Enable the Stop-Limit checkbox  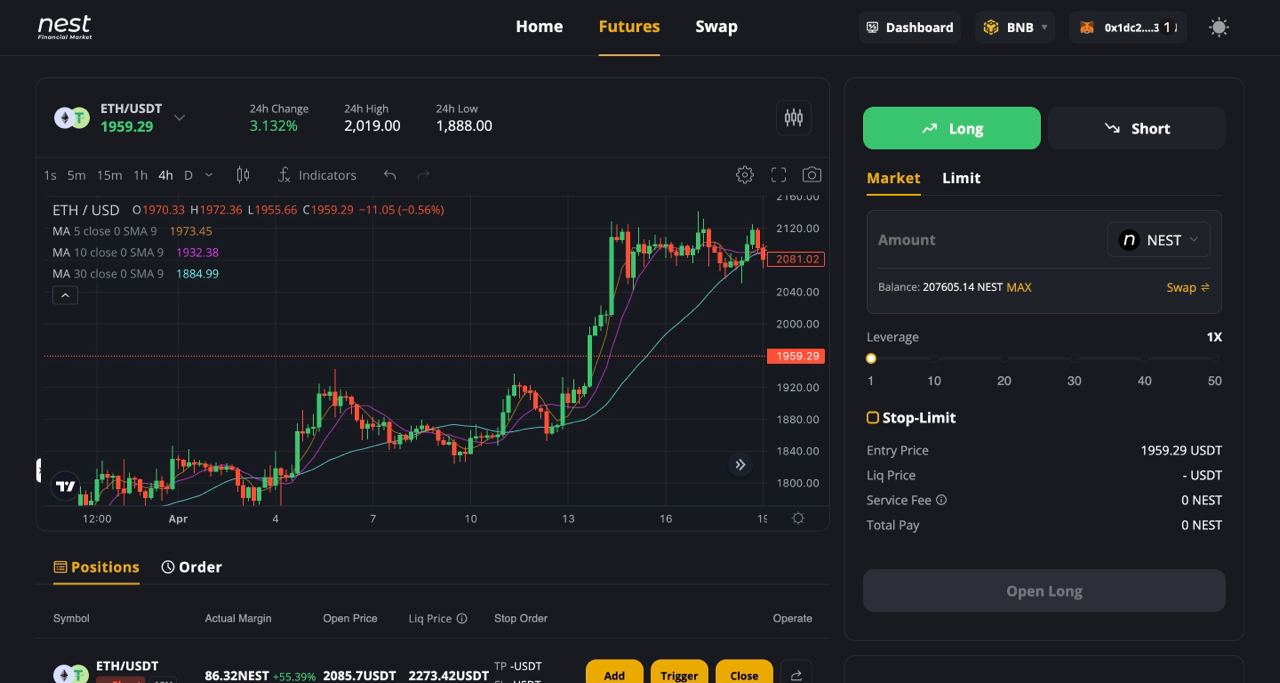click(873, 418)
